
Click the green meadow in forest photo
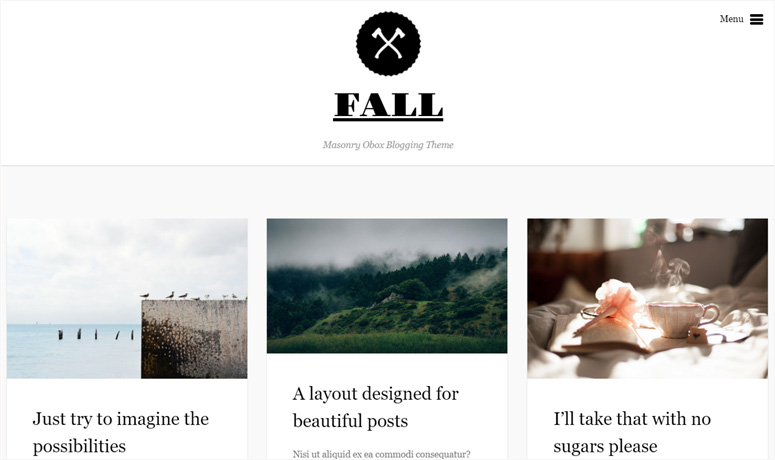pos(387,342)
